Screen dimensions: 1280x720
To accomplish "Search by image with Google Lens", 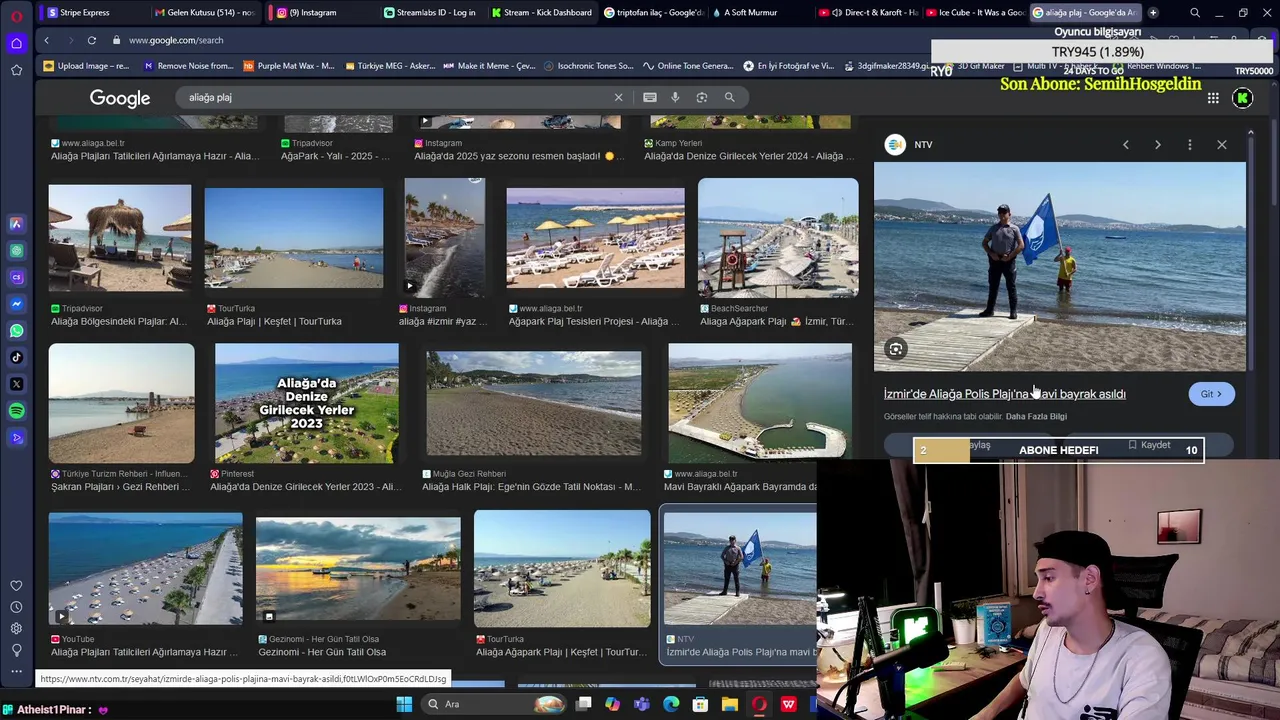I will tap(702, 97).
